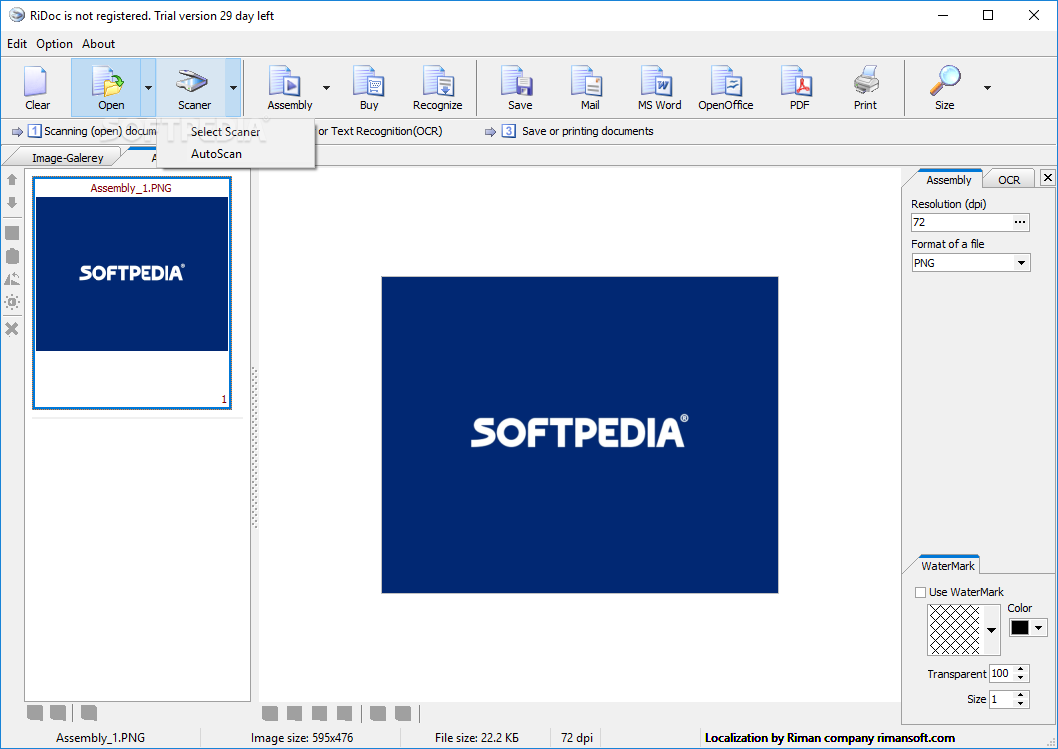
Task: Open the dropdown arrow next to Assembly
Action: [x=327, y=88]
